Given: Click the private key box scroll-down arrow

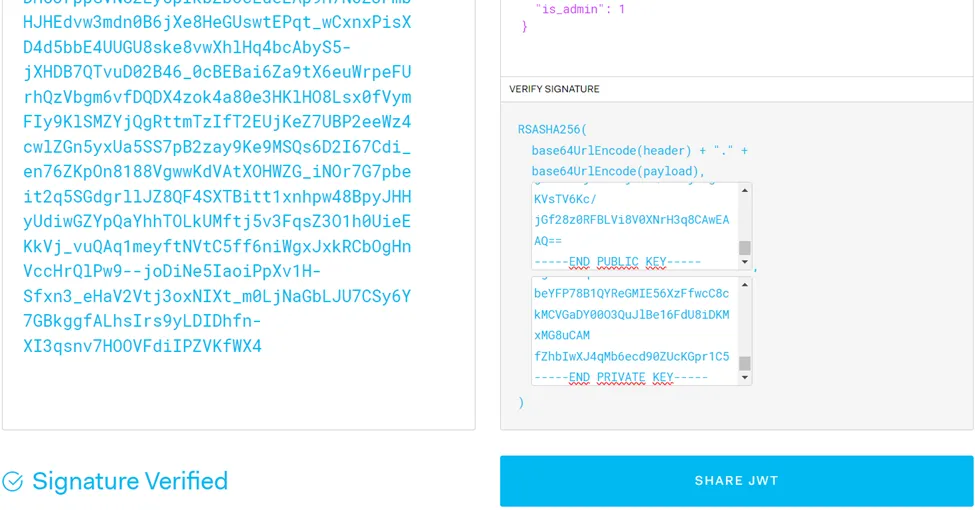Looking at the screenshot, I should tap(744, 377).
